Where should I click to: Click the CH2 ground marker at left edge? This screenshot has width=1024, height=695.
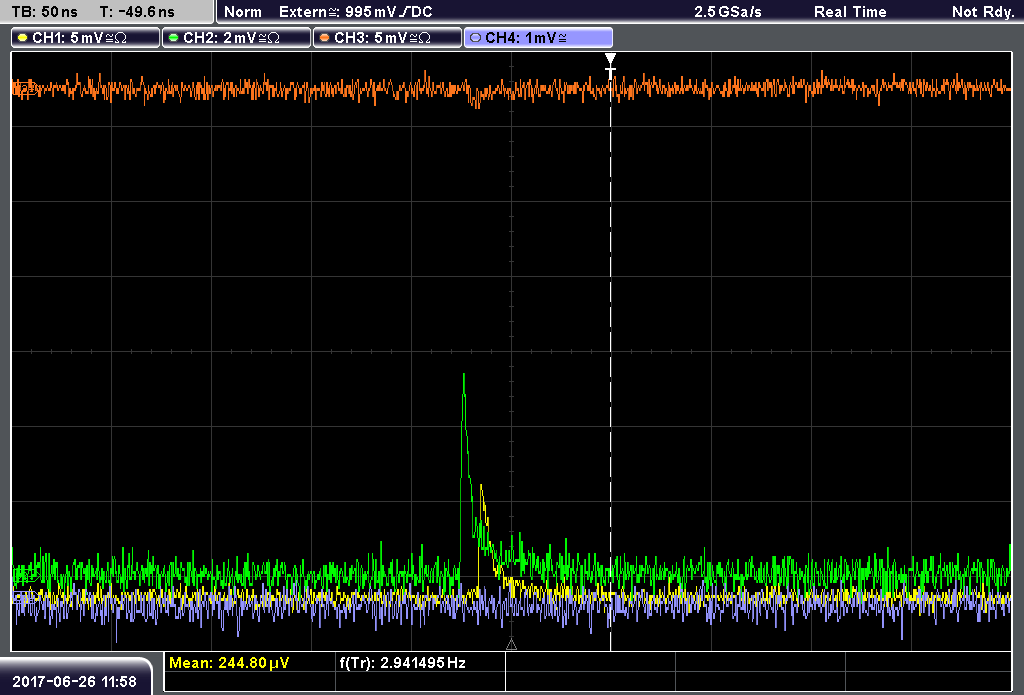point(25,575)
